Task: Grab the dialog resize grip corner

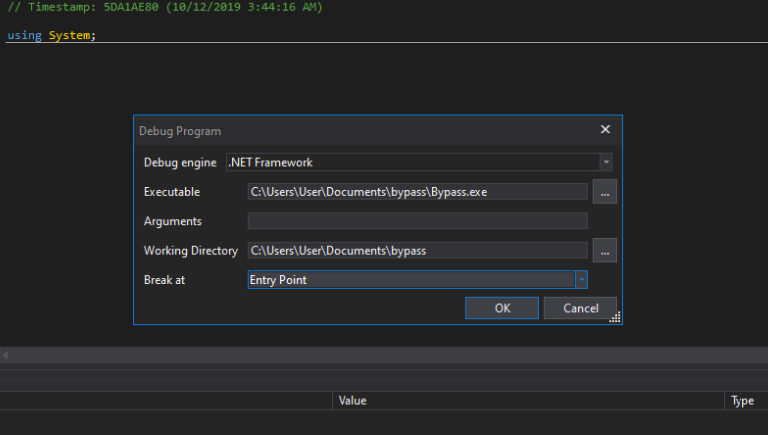Action: coord(616,318)
